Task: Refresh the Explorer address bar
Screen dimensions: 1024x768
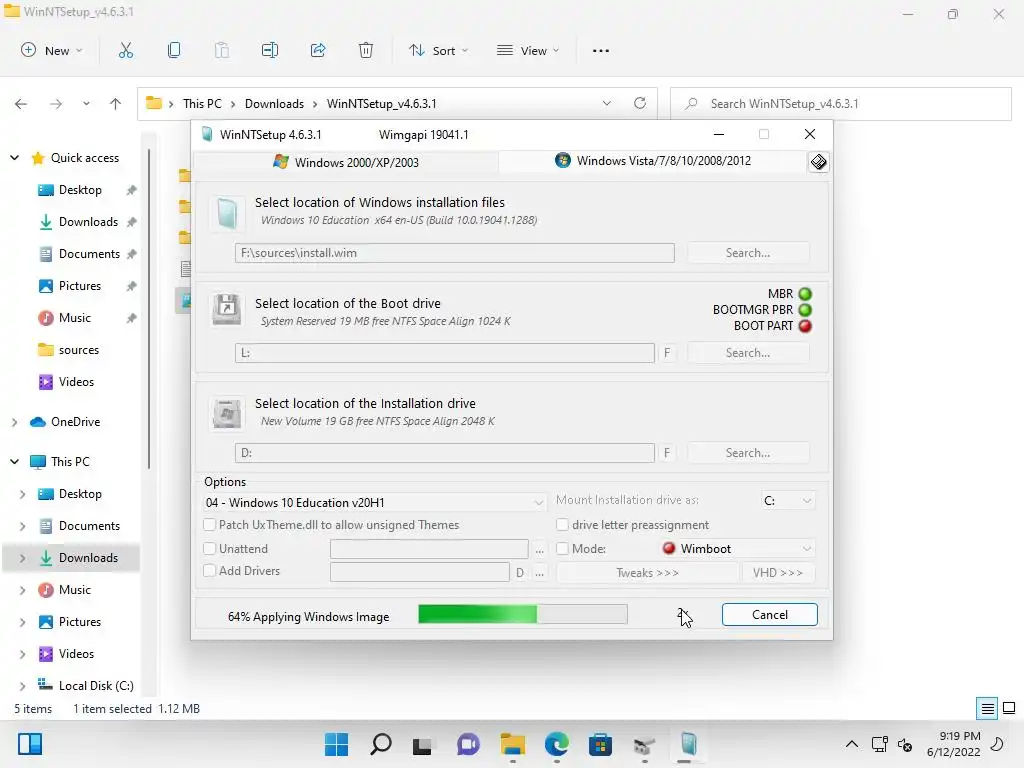Action: (x=640, y=103)
